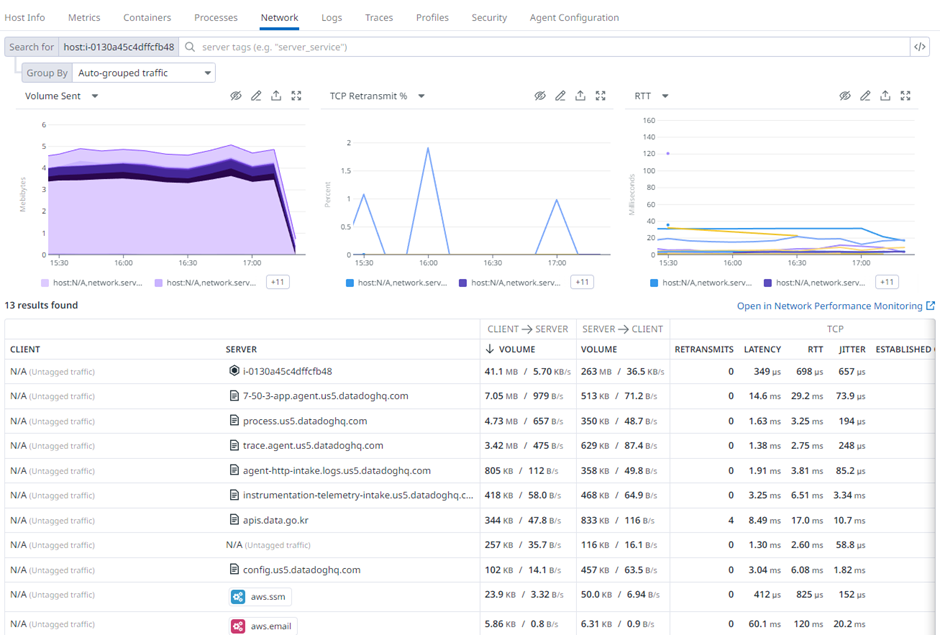Sort table by LATENCY column header

762,350
